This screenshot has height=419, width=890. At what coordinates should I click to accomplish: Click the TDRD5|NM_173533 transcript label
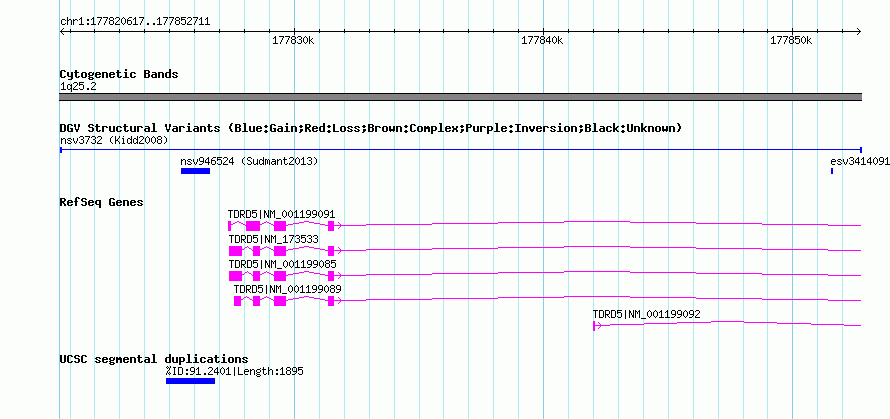pyautogui.click(x=274, y=240)
